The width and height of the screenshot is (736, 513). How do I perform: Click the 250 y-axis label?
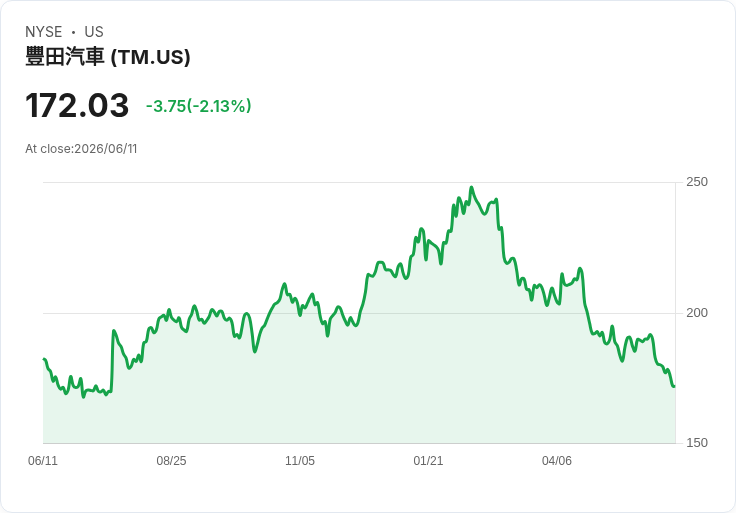[x=697, y=182]
